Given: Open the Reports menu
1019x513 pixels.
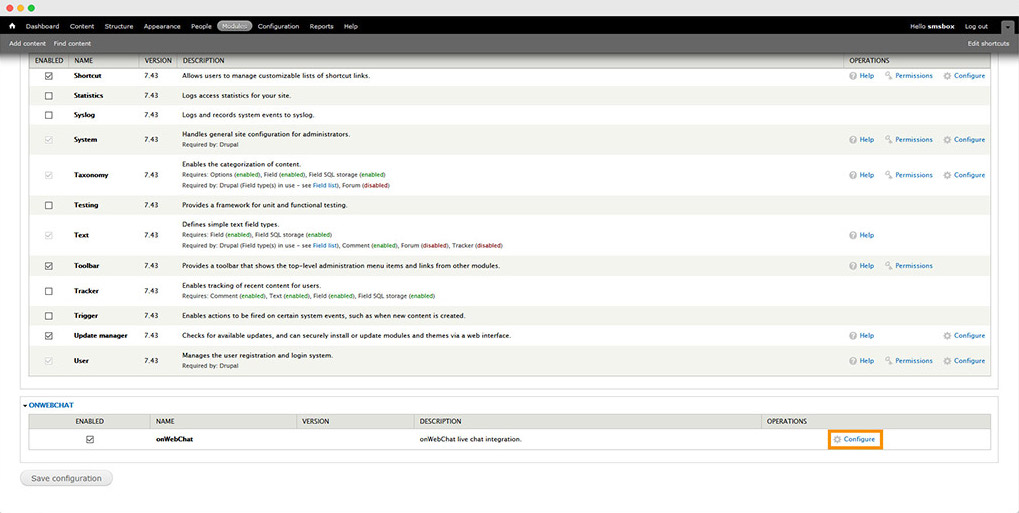Looking at the screenshot, I should point(321,27).
